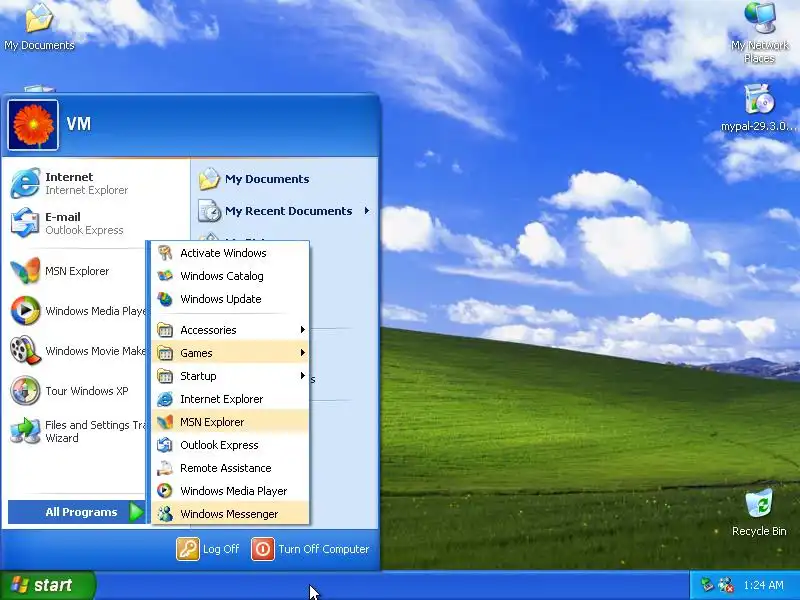Select the My Network Places desktop icon

[x=759, y=32]
